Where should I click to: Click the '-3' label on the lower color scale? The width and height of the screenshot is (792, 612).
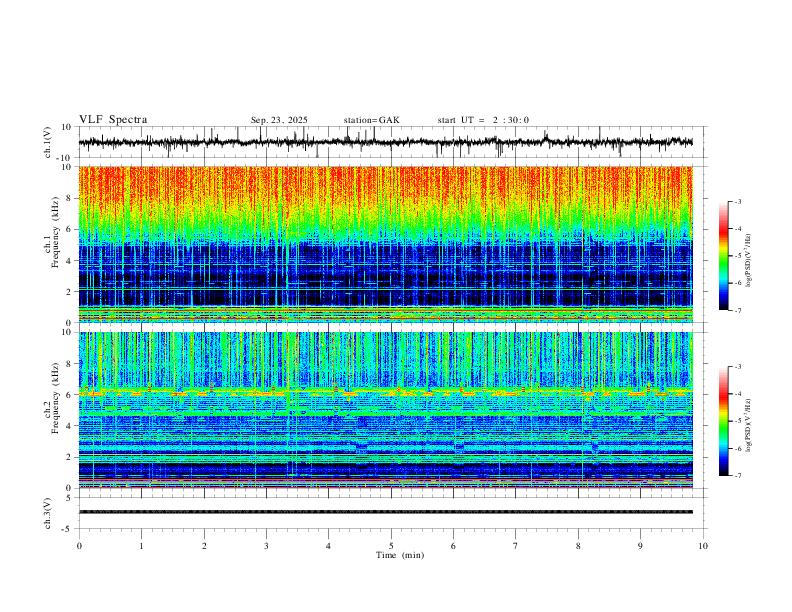[737, 367]
